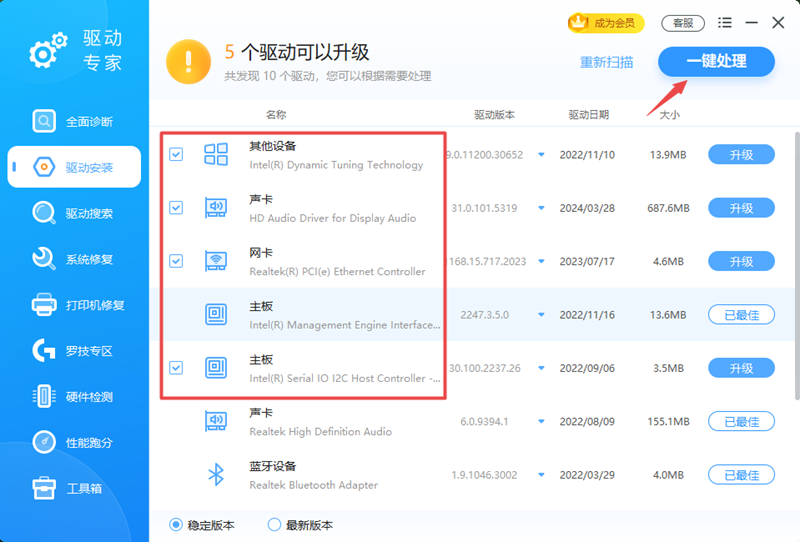Viewport: 800px width, 542px height.
Task: Click the 一键处理 button
Action: 716,62
